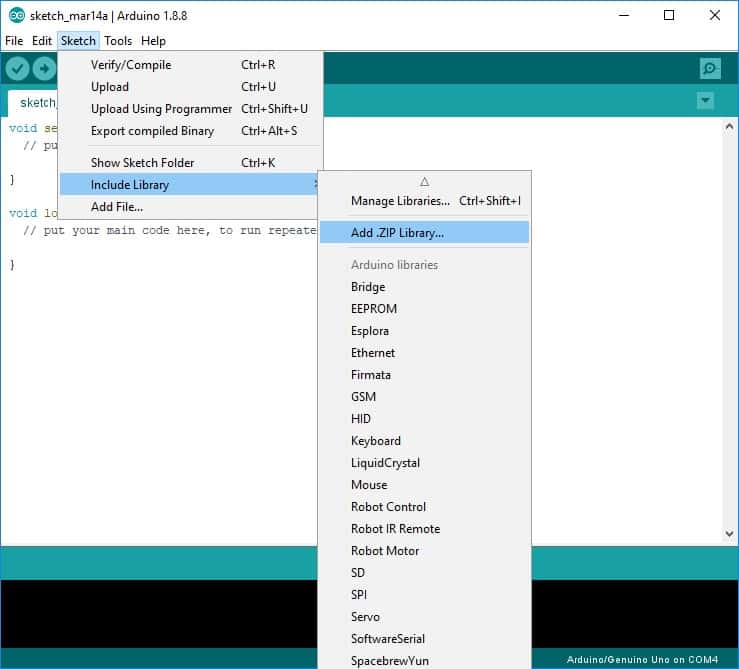Click the submenu scroll-up triangle
The height and width of the screenshot is (669, 739).
point(424,182)
